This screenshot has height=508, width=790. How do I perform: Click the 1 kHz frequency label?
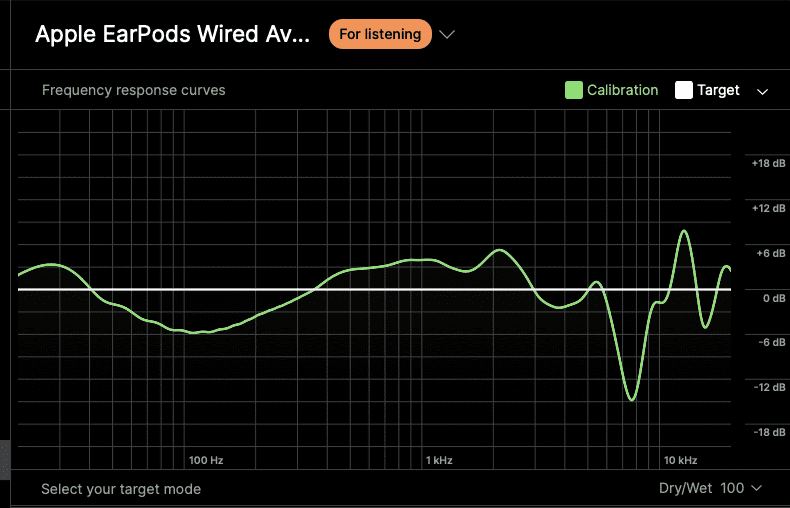439,460
